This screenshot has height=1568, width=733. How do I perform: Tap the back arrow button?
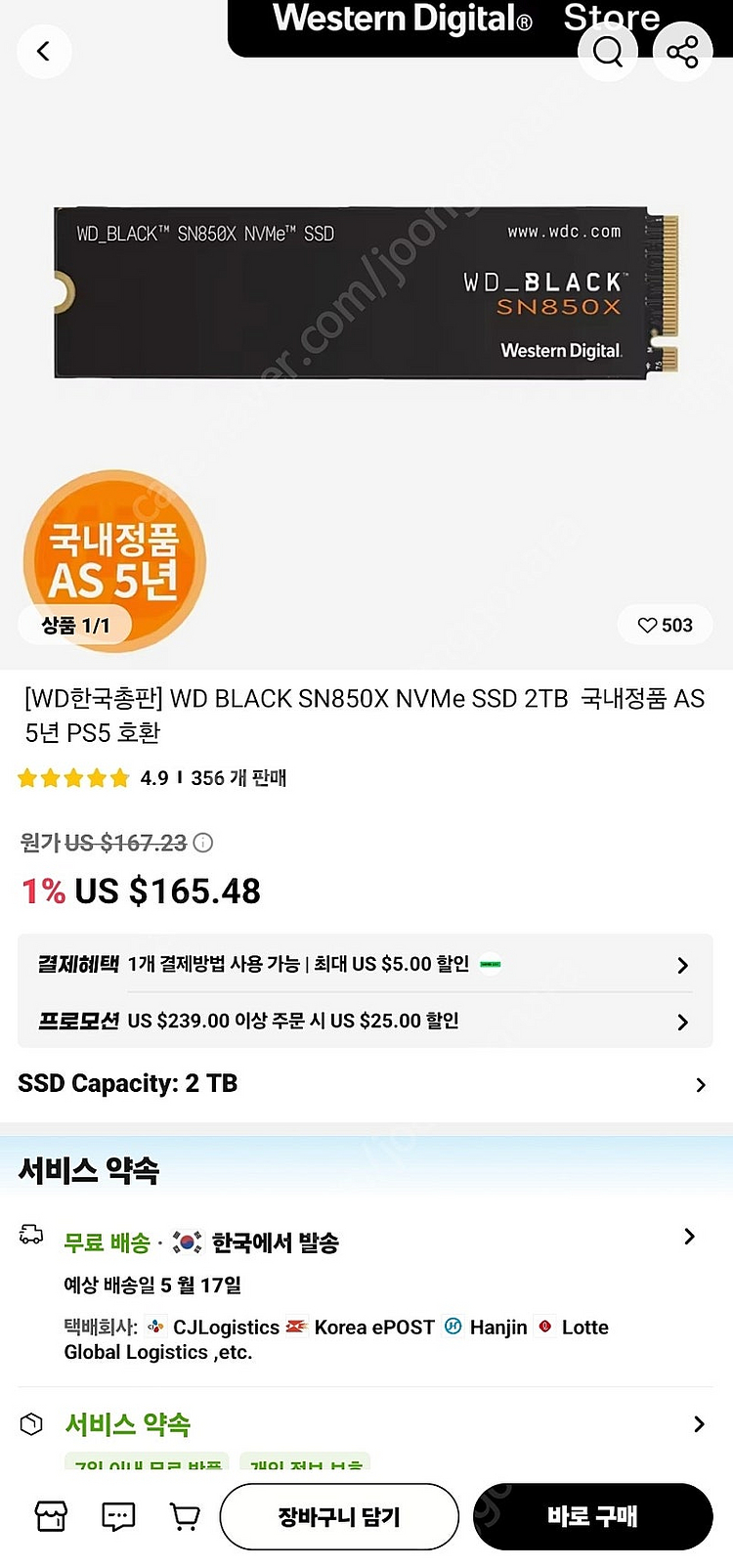(x=44, y=51)
